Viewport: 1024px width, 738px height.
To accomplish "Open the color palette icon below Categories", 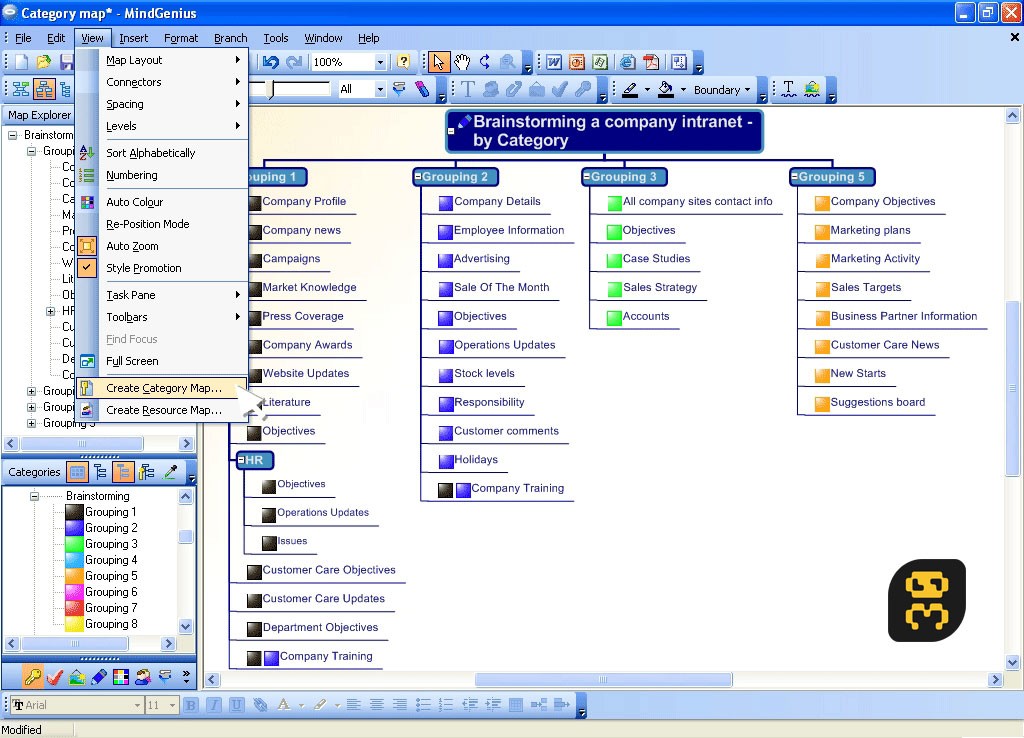I will coord(77,472).
